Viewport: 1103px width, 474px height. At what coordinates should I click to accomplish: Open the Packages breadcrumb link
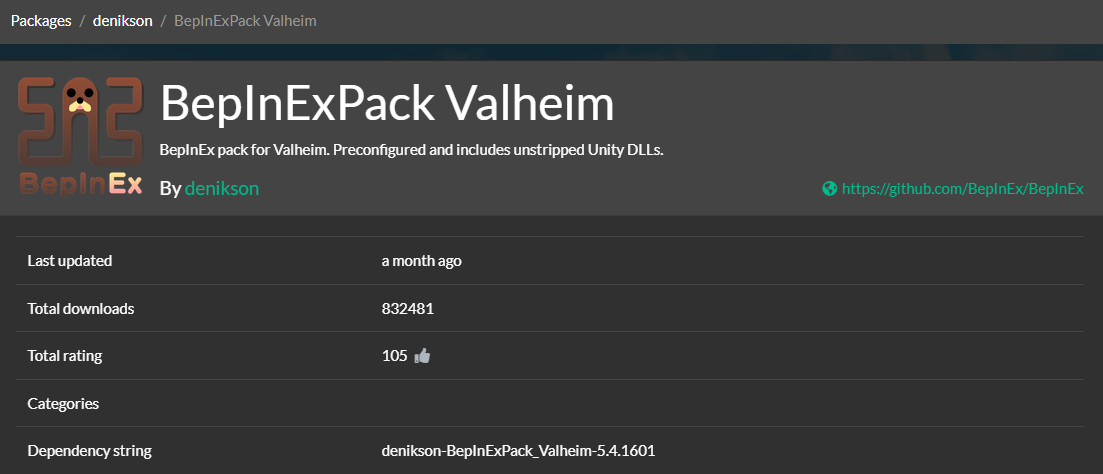tap(41, 20)
